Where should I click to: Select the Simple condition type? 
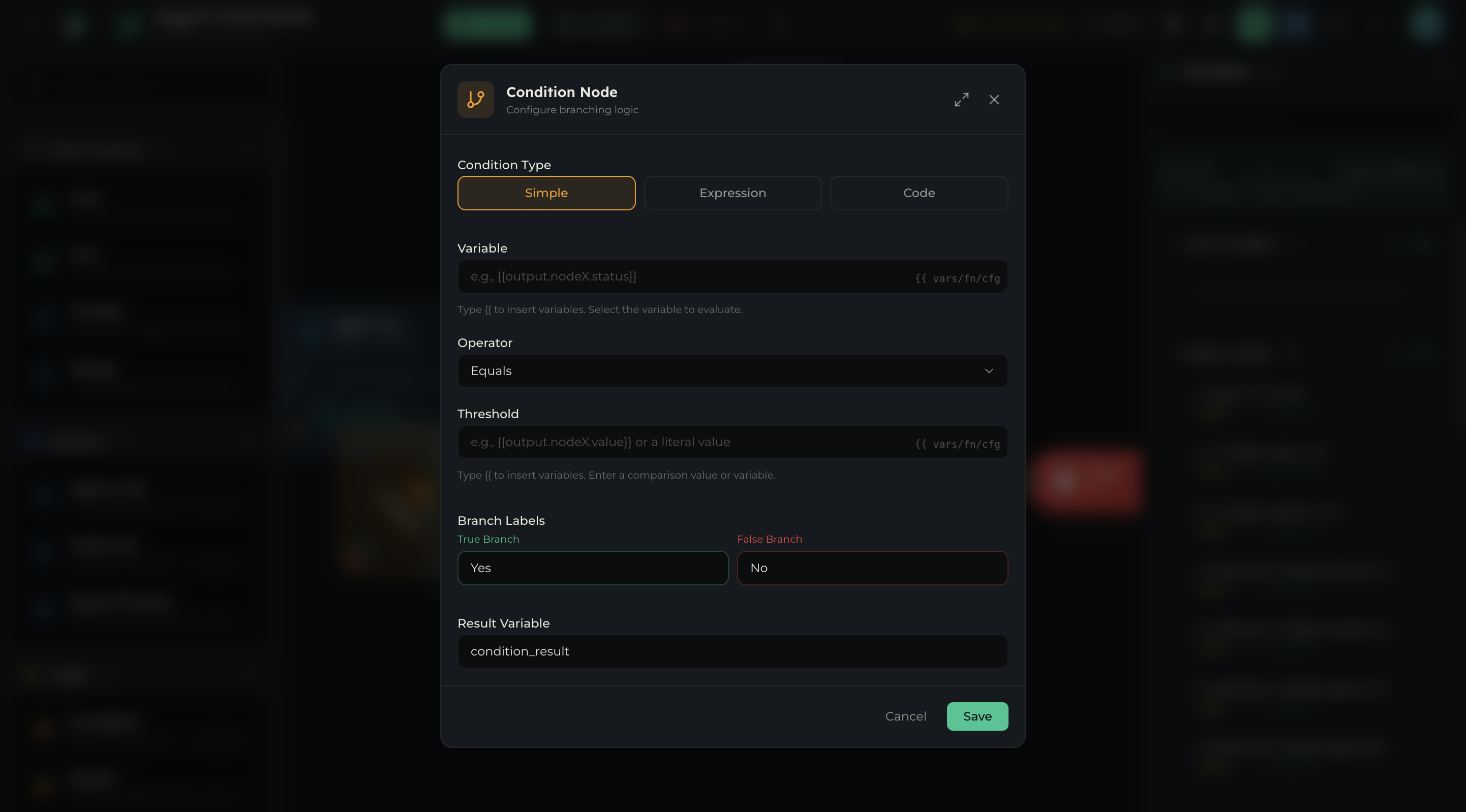tap(546, 193)
